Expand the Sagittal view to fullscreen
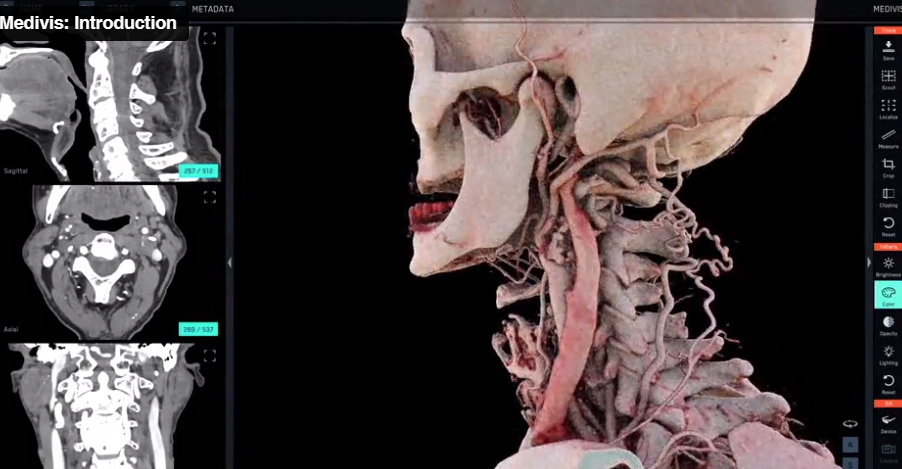This screenshot has height=469, width=902. 209,38
